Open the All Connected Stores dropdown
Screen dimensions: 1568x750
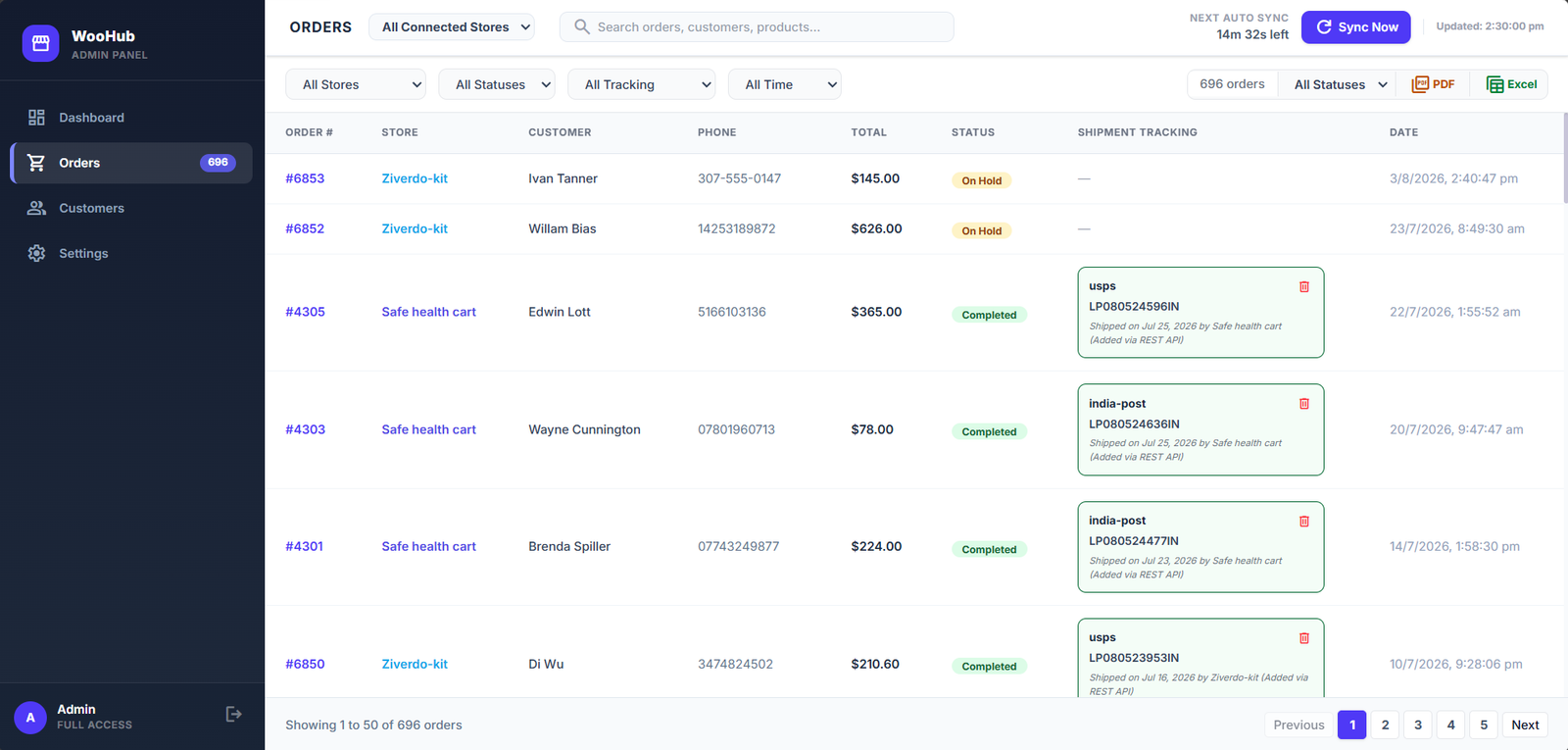452,27
